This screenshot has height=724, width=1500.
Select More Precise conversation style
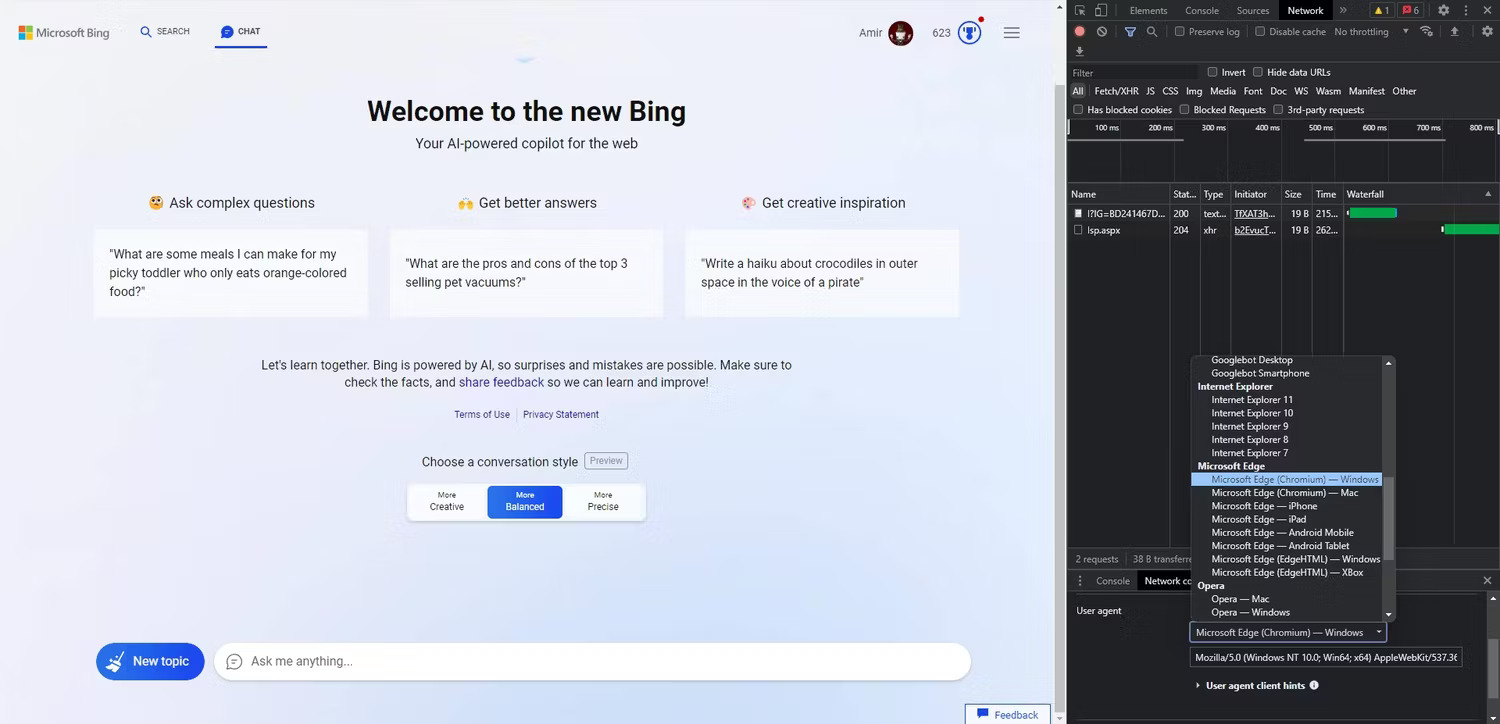603,502
